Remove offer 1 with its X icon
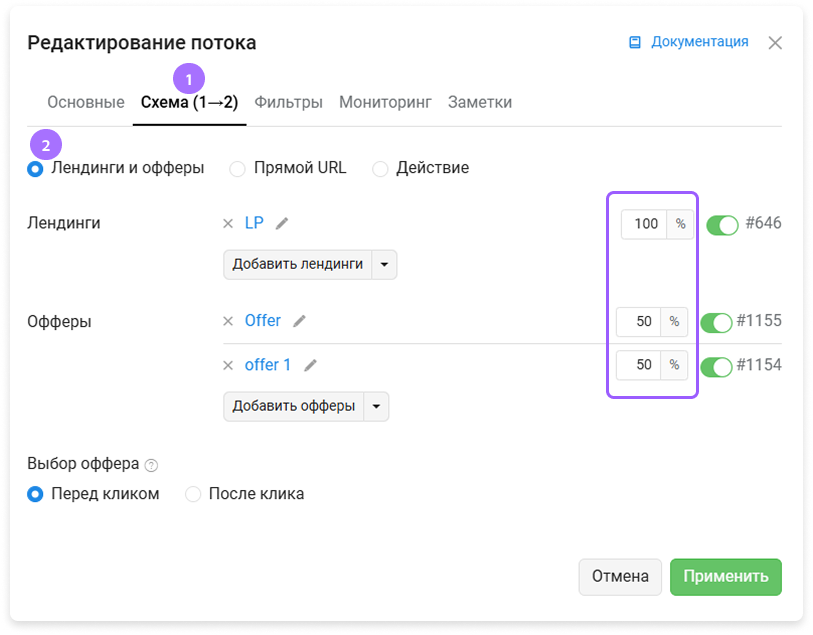The width and height of the screenshot is (813, 635). pos(228,365)
